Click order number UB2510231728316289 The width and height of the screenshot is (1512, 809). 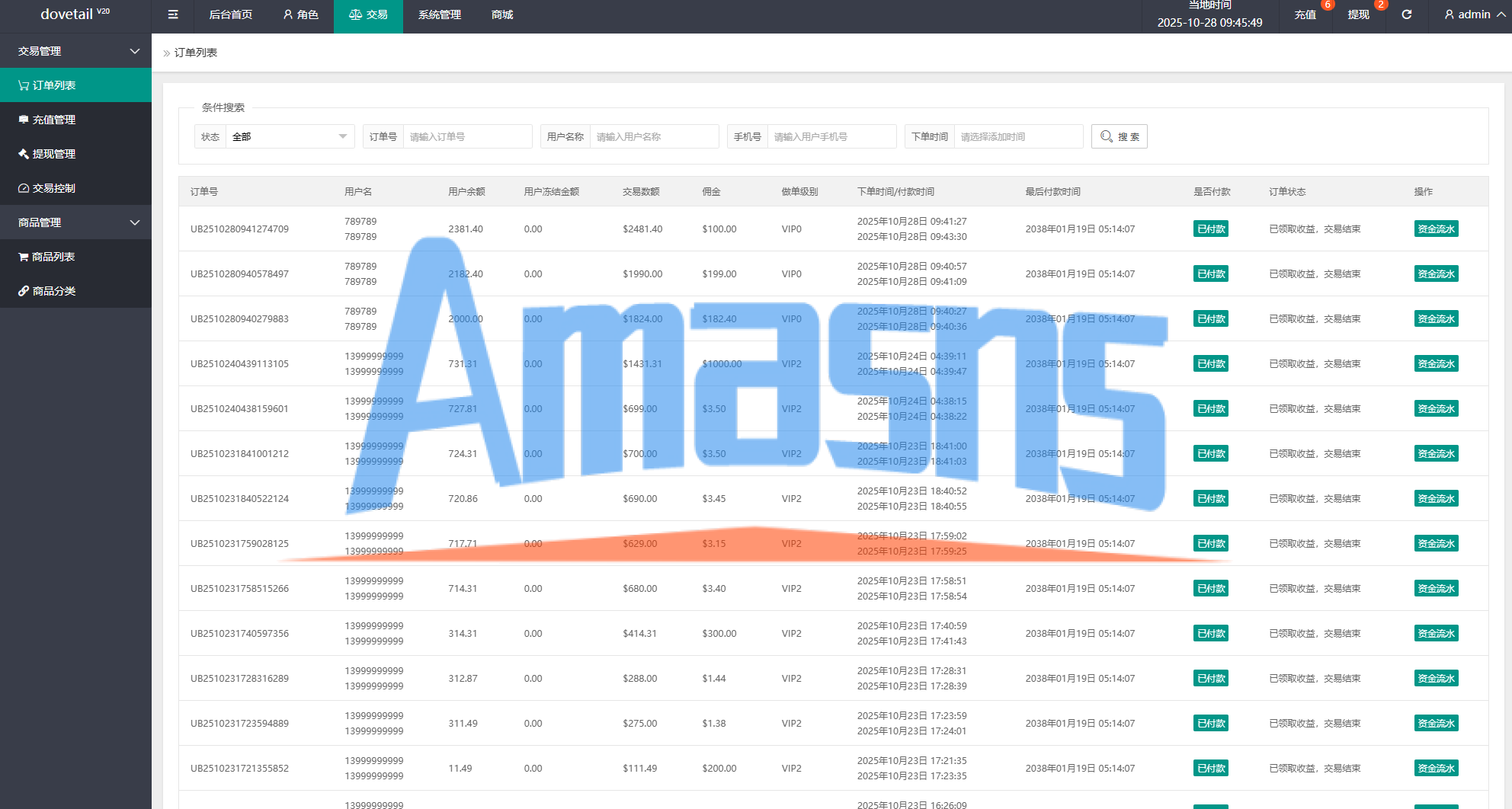239,678
